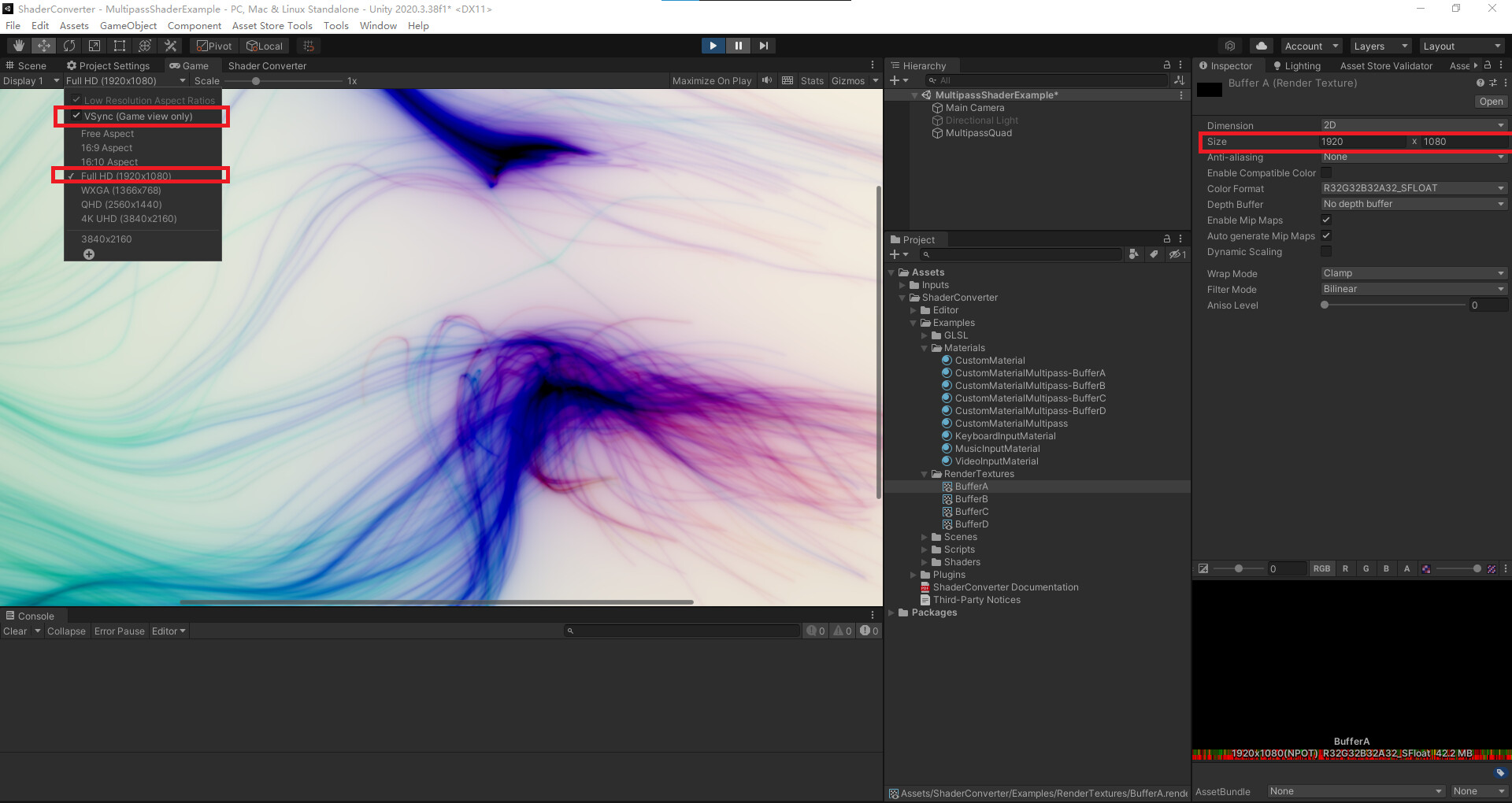1512x803 pixels.
Task: Collapse the RenderTextures folder
Action: [924, 474]
